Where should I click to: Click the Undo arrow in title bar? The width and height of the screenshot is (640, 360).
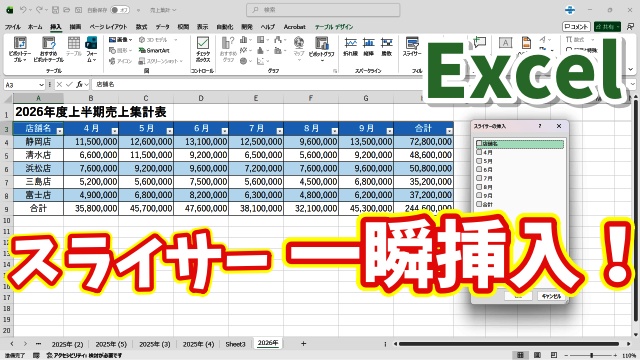click(23, 9)
